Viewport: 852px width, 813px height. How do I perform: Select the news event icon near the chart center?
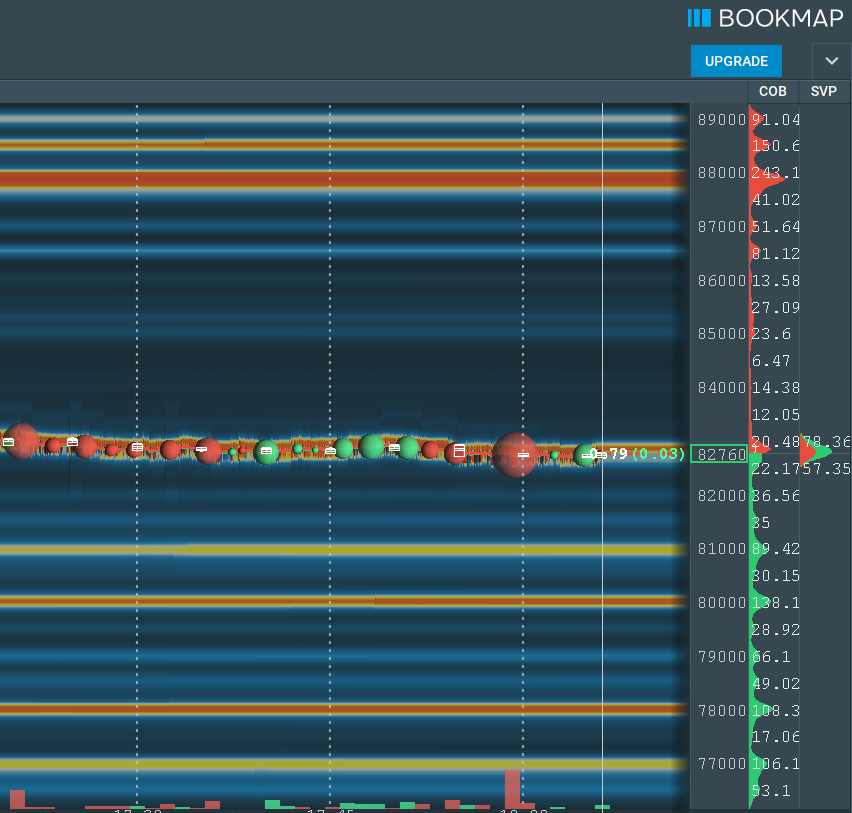click(332, 450)
